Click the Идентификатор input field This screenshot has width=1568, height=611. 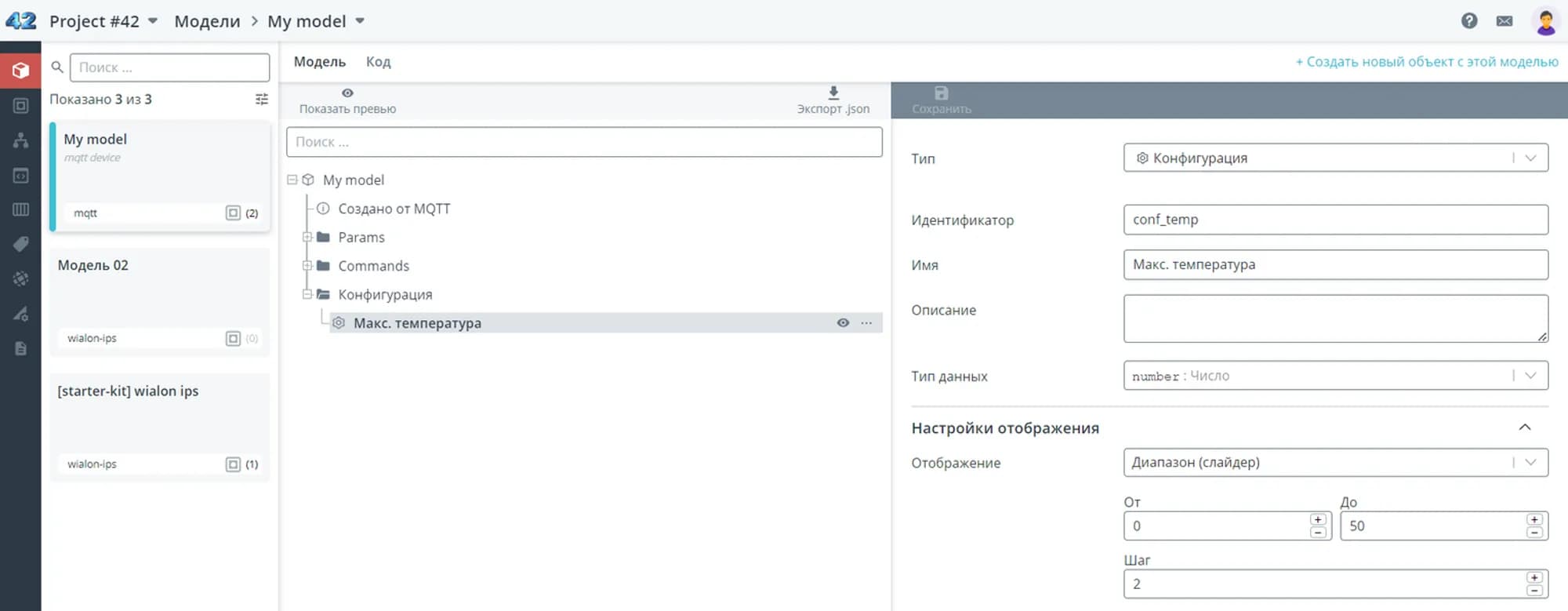(1335, 220)
